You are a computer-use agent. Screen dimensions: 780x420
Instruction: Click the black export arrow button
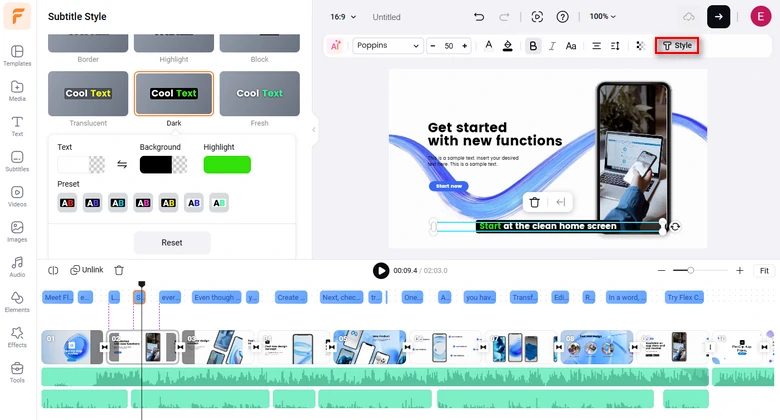[718, 16]
